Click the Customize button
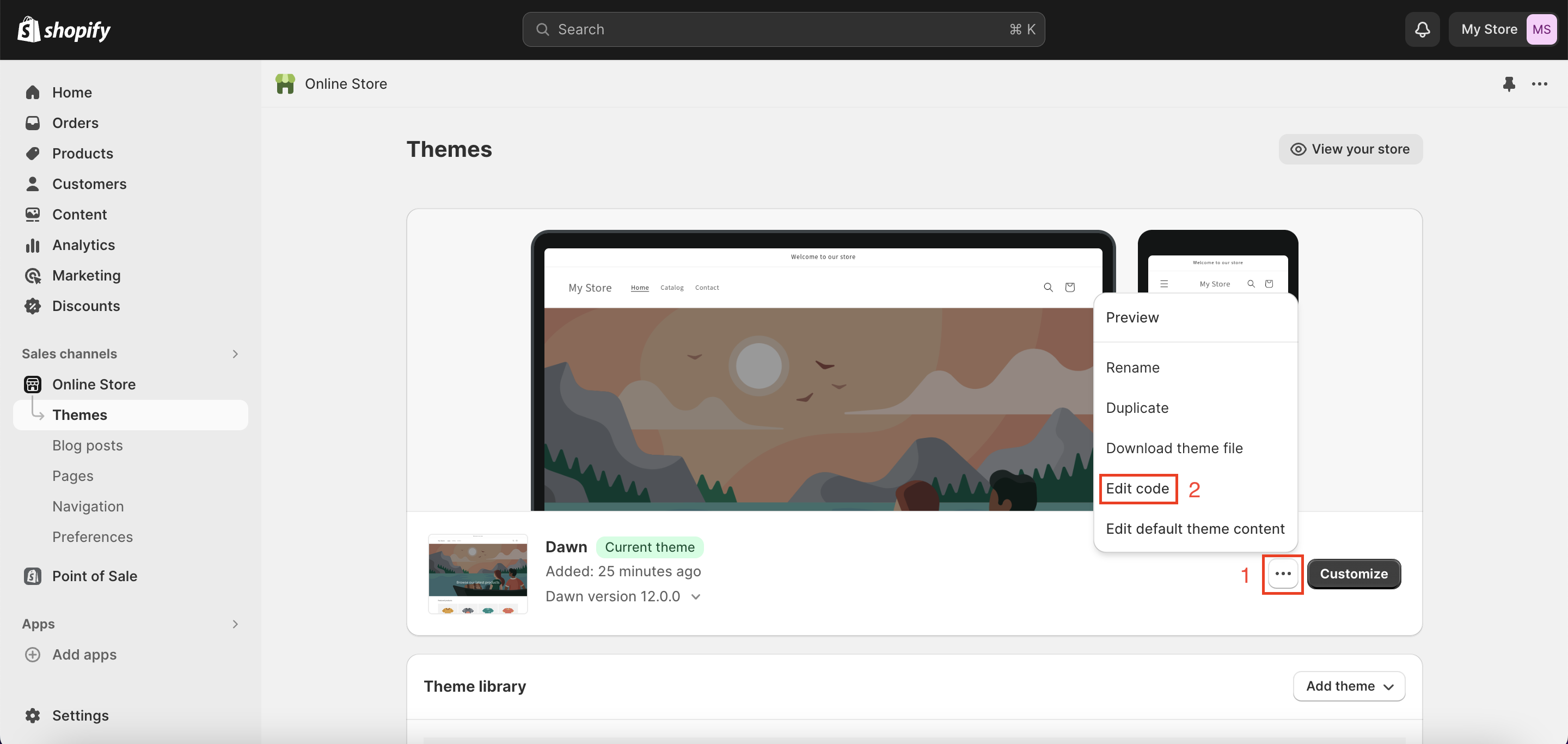Viewport: 1568px width, 744px height. 1353,573
